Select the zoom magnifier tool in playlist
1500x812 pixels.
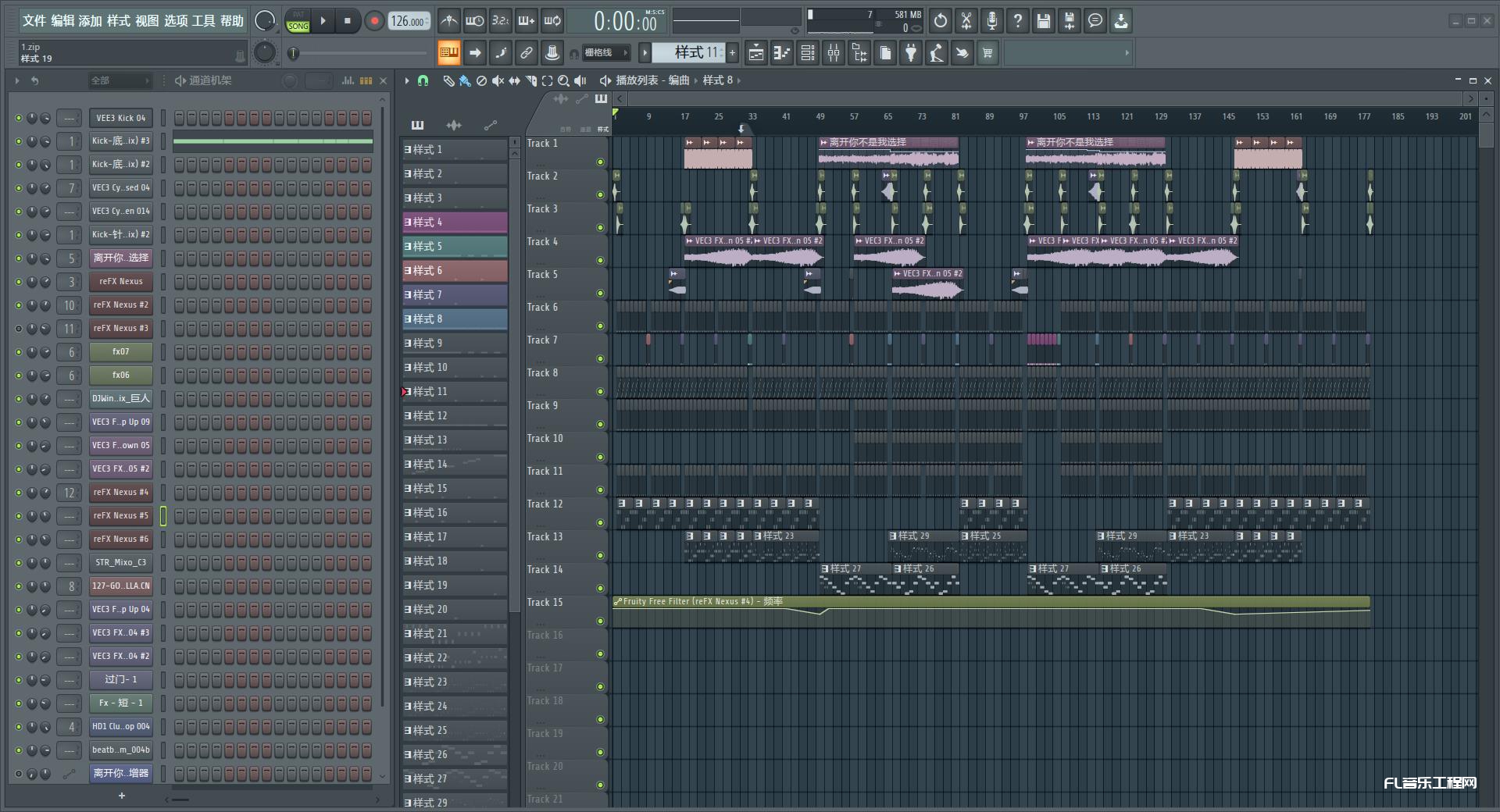coord(563,80)
